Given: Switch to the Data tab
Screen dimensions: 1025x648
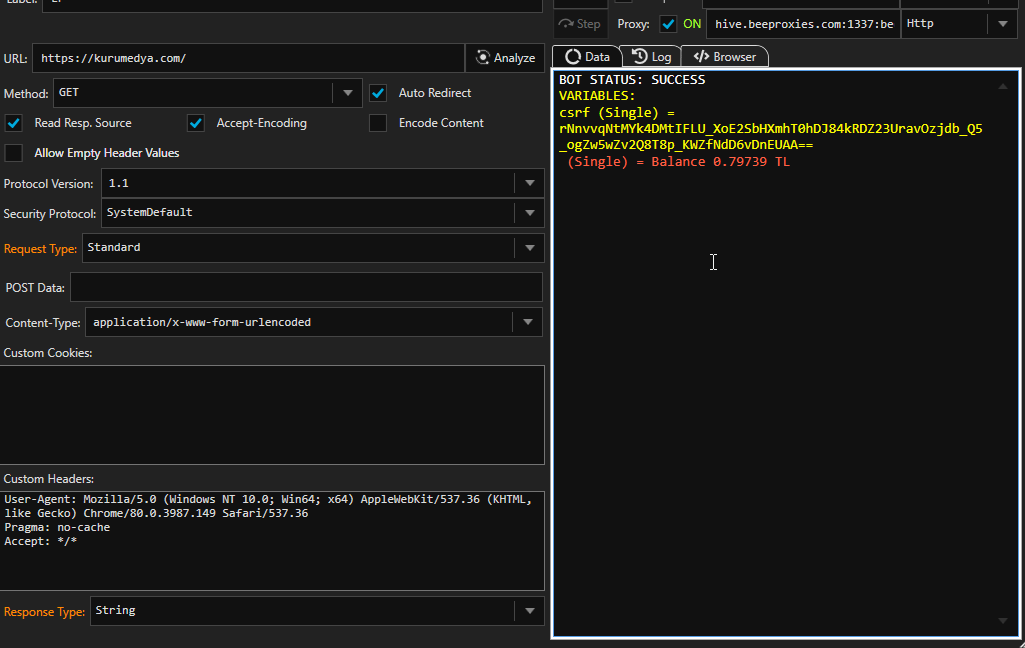Looking at the screenshot, I should (587, 57).
